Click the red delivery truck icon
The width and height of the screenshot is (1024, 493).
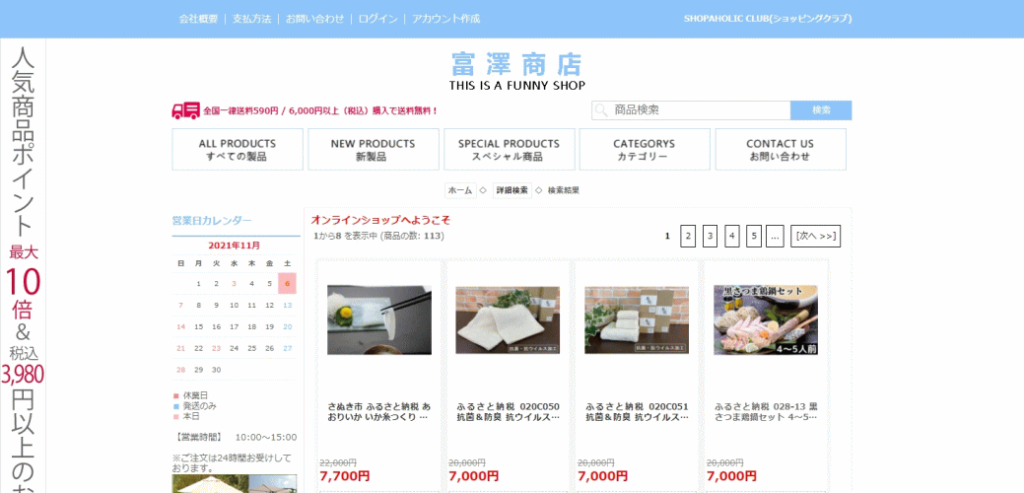coord(185,110)
